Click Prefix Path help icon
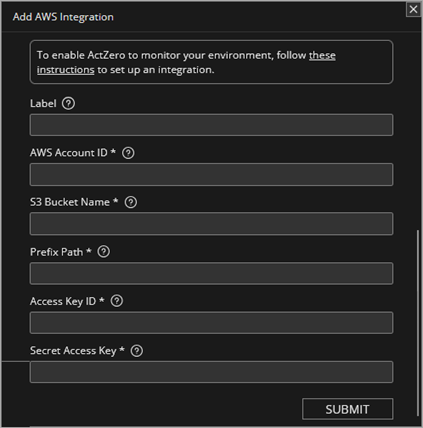The width and height of the screenshot is (423, 428). tap(104, 252)
